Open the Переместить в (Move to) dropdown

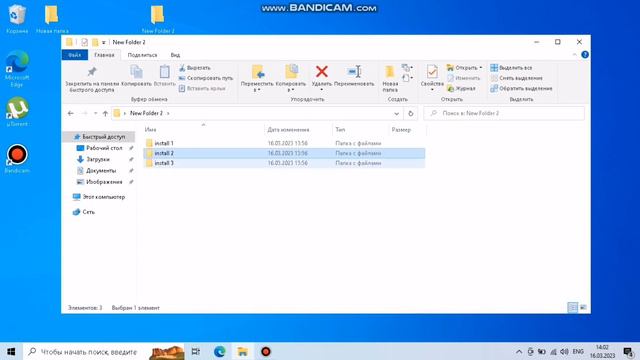point(257,90)
